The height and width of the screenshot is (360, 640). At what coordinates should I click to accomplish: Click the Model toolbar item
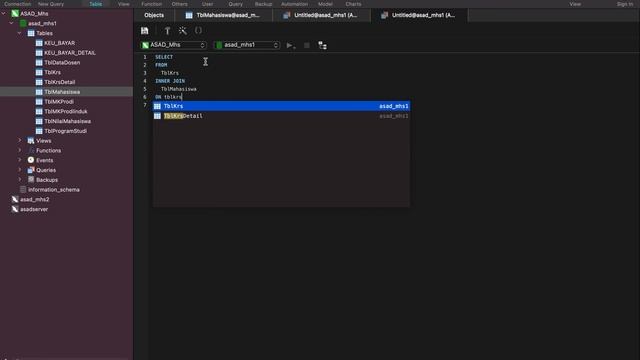(325, 4)
